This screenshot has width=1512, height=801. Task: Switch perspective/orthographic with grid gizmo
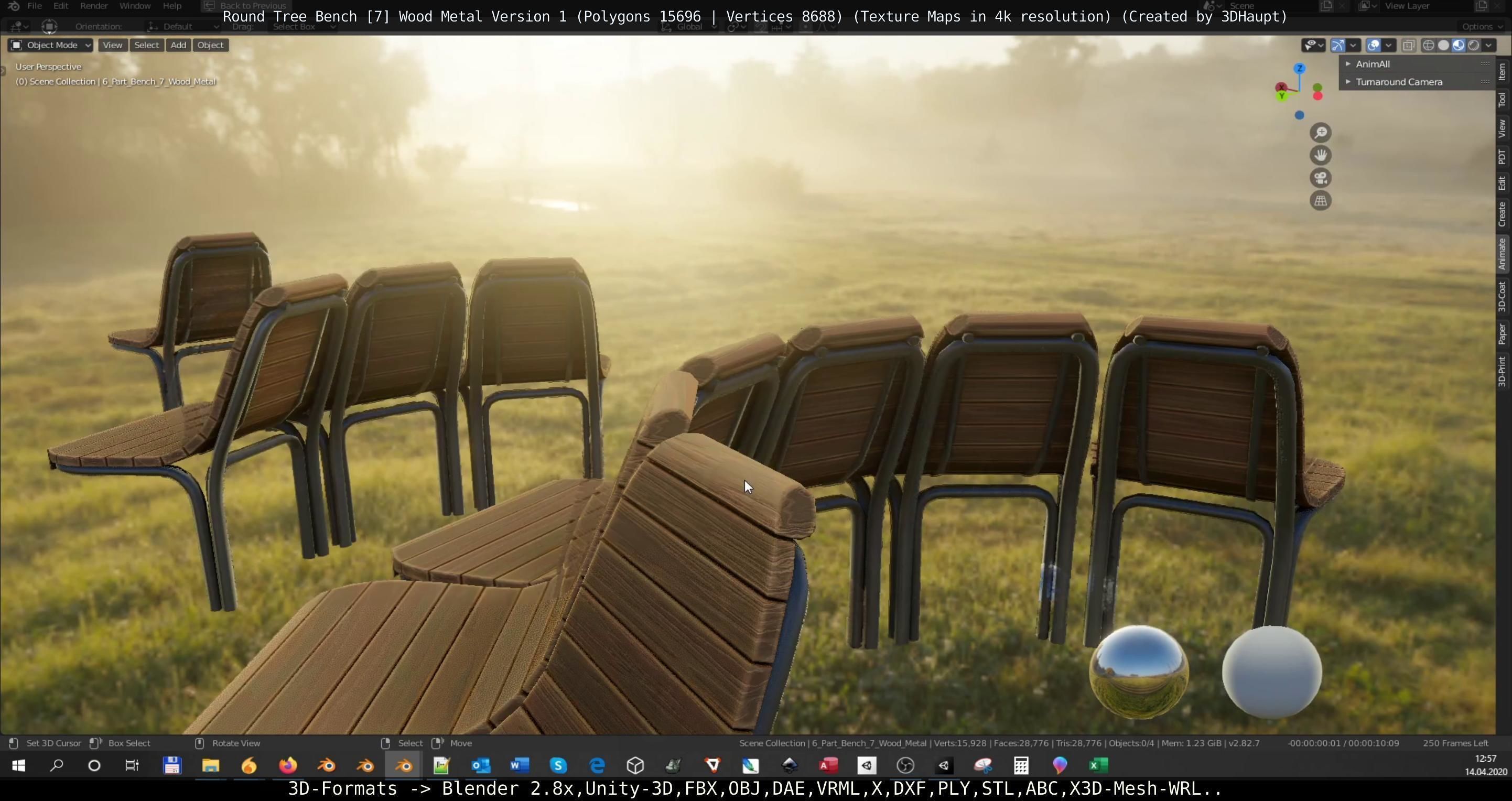(x=1320, y=201)
